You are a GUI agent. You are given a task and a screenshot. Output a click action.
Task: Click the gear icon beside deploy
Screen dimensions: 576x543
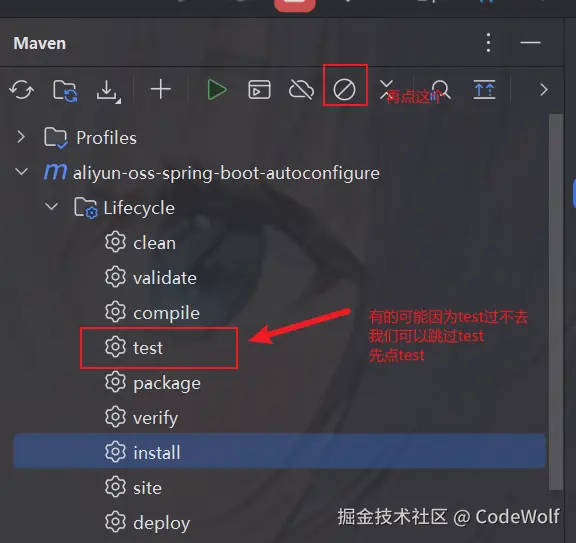click(x=115, y=522)
